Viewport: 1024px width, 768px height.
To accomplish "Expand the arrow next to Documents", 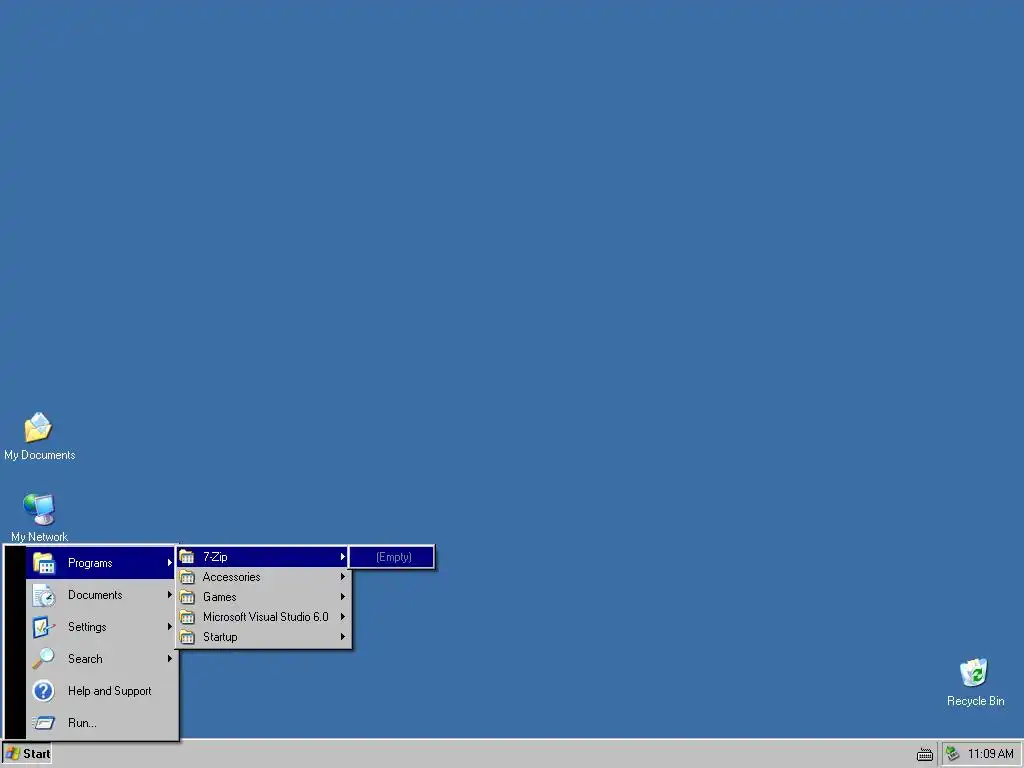I will [x=170, y=594].
